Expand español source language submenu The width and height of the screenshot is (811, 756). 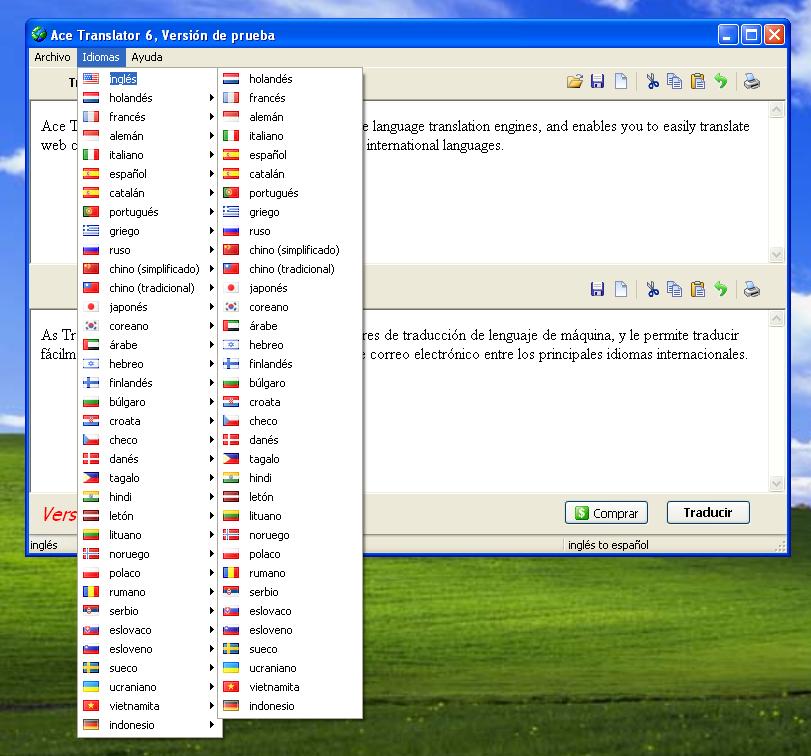[149, 174]
